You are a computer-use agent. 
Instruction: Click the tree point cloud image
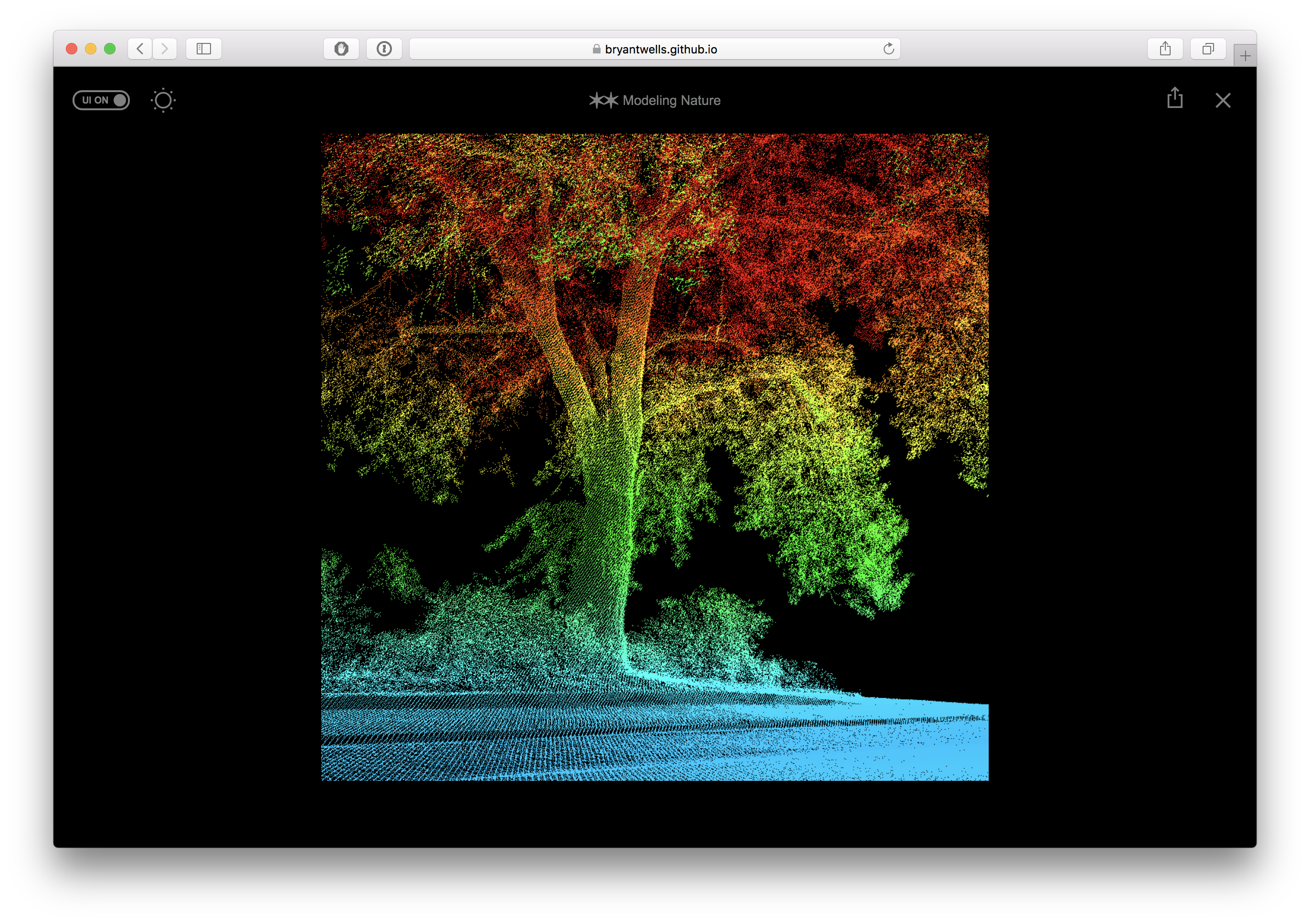(x=655, y=456)
